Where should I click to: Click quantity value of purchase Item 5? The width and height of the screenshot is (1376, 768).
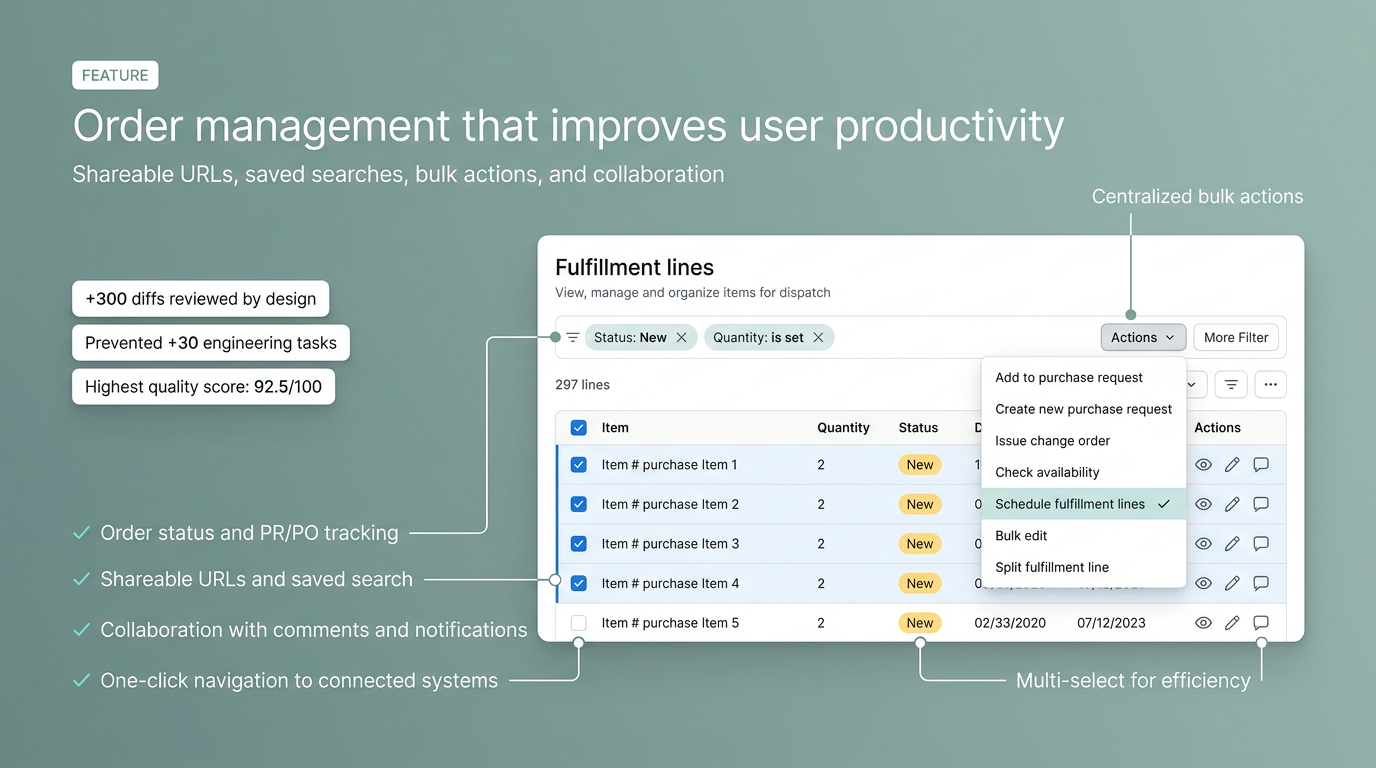coord(821,623)
